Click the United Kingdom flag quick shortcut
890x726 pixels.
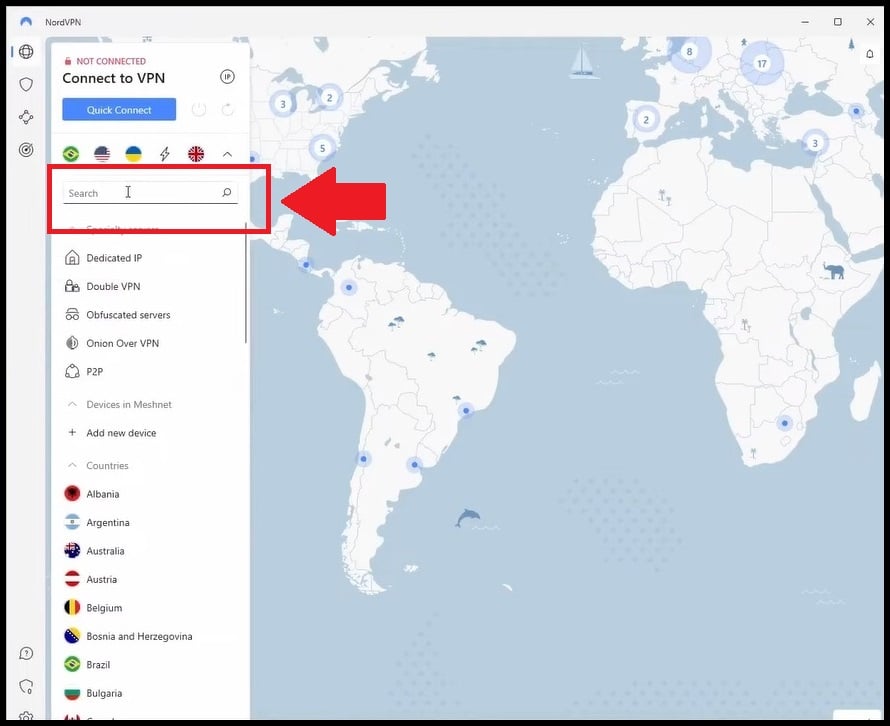coord(196,154)
